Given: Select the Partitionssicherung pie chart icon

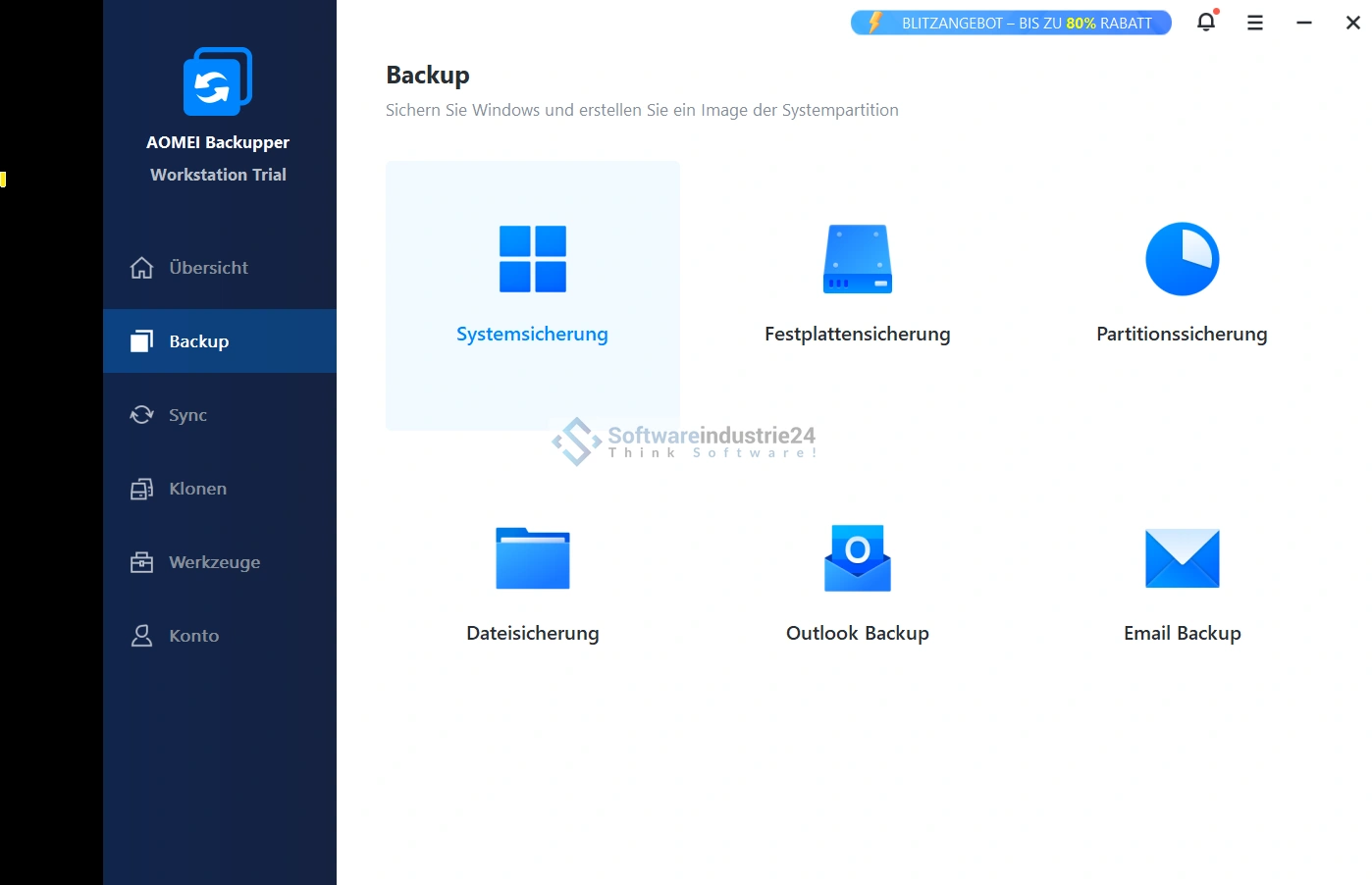Looking at the screenshot, I should (1182, 259).
